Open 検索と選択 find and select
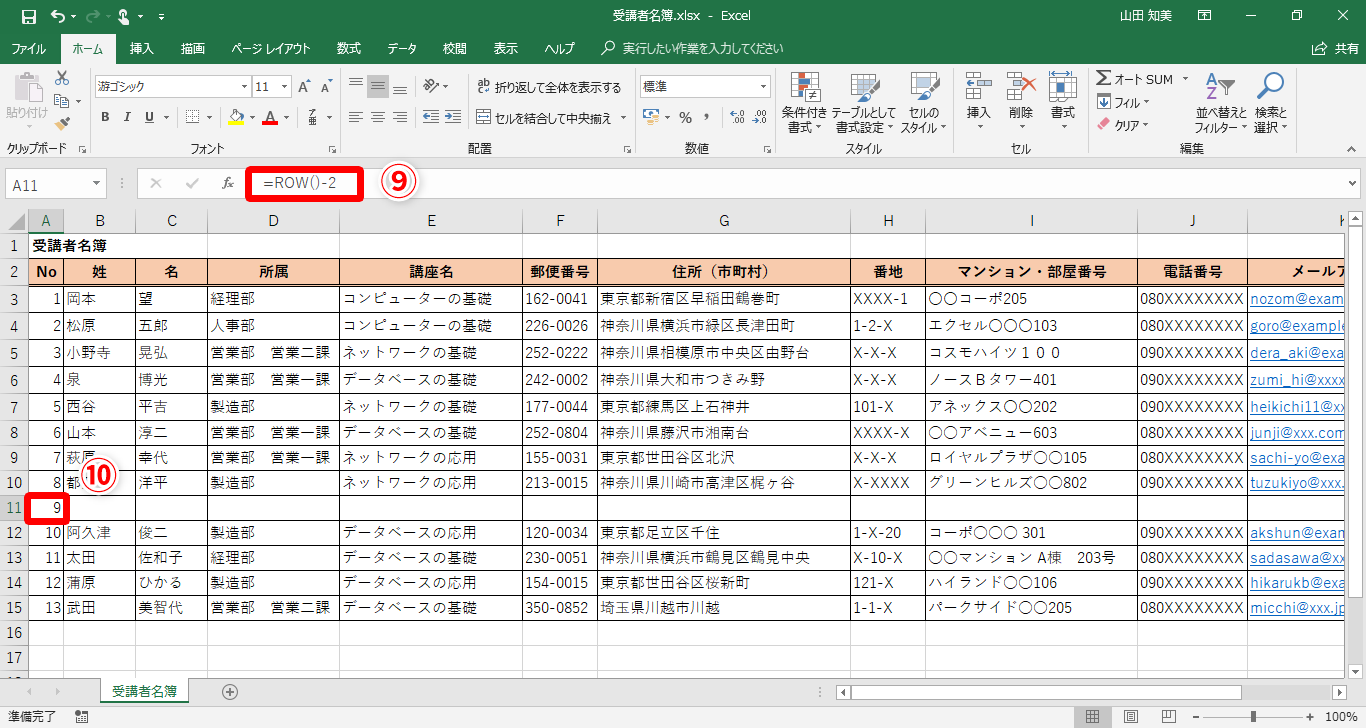This screenshot has width=1366, height=728. point(1270,103)
